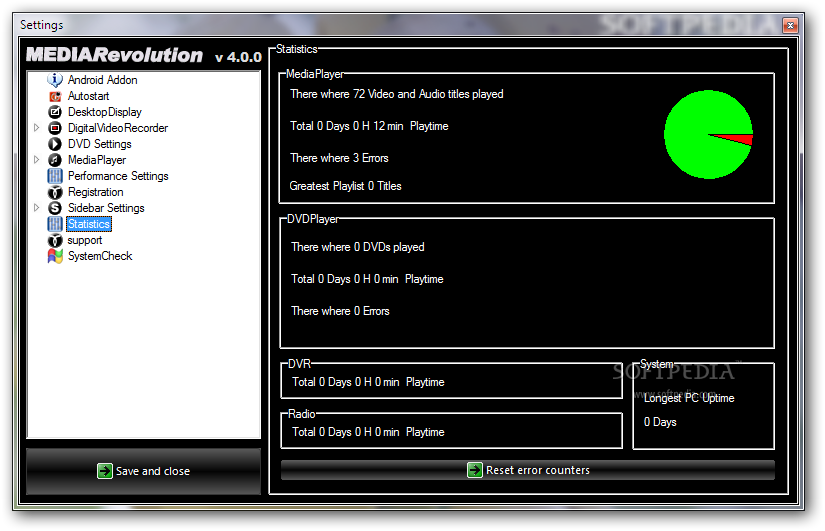
Task: Click '0 Days' uptime value
Action: click(x=660, y=422)
